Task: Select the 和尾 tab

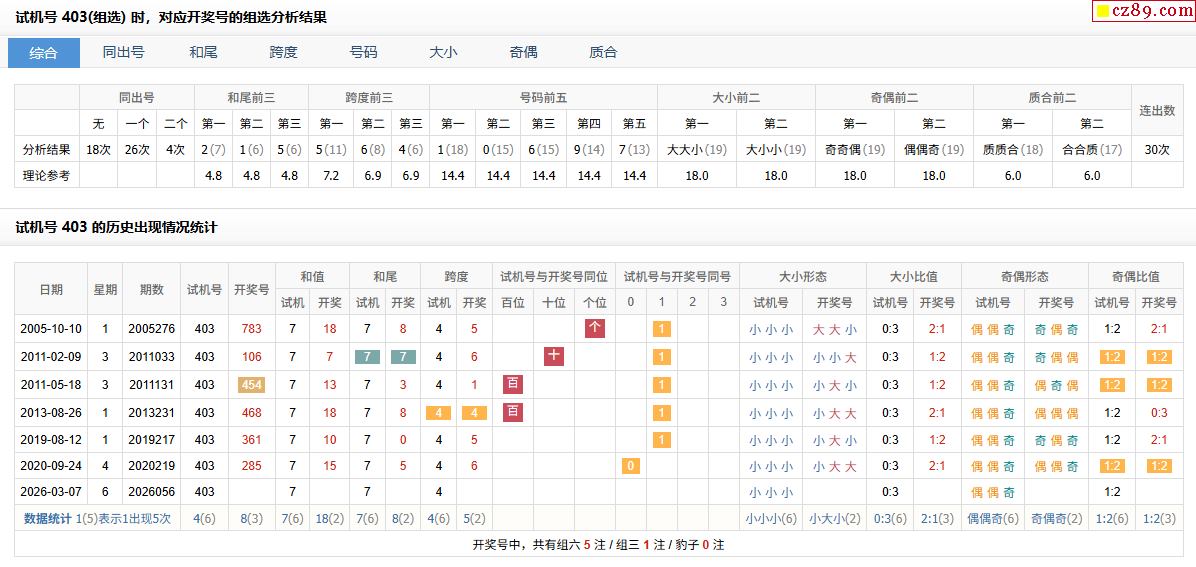Action: point(204,53)
